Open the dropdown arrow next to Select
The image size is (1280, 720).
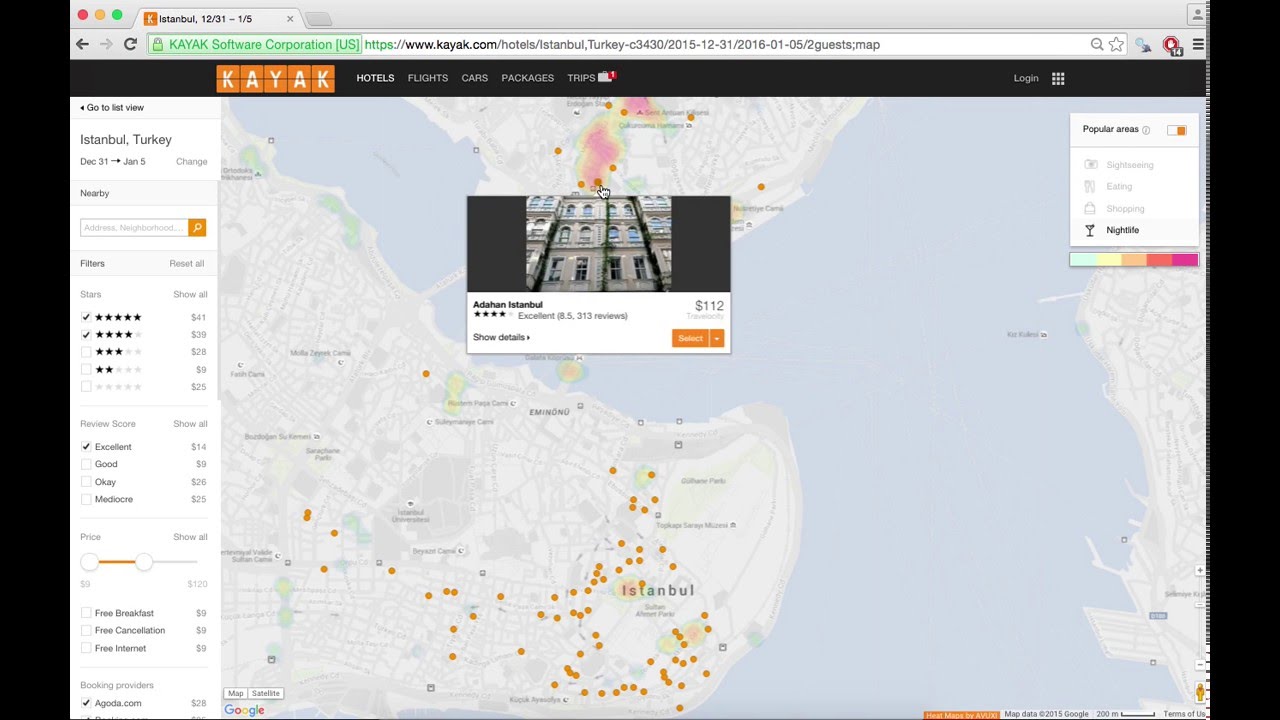click(717, 338)
